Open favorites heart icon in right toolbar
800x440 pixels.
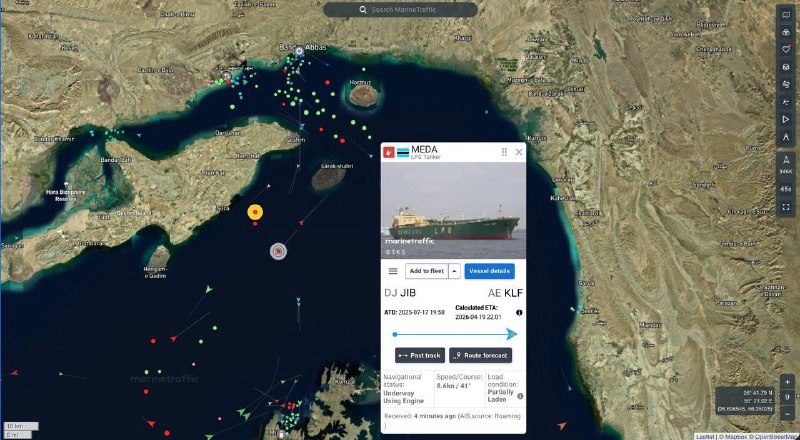786,49
